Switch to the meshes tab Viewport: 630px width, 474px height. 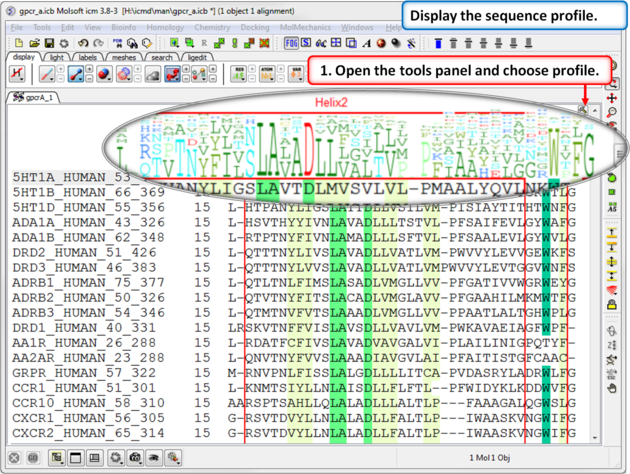[123, 57]
